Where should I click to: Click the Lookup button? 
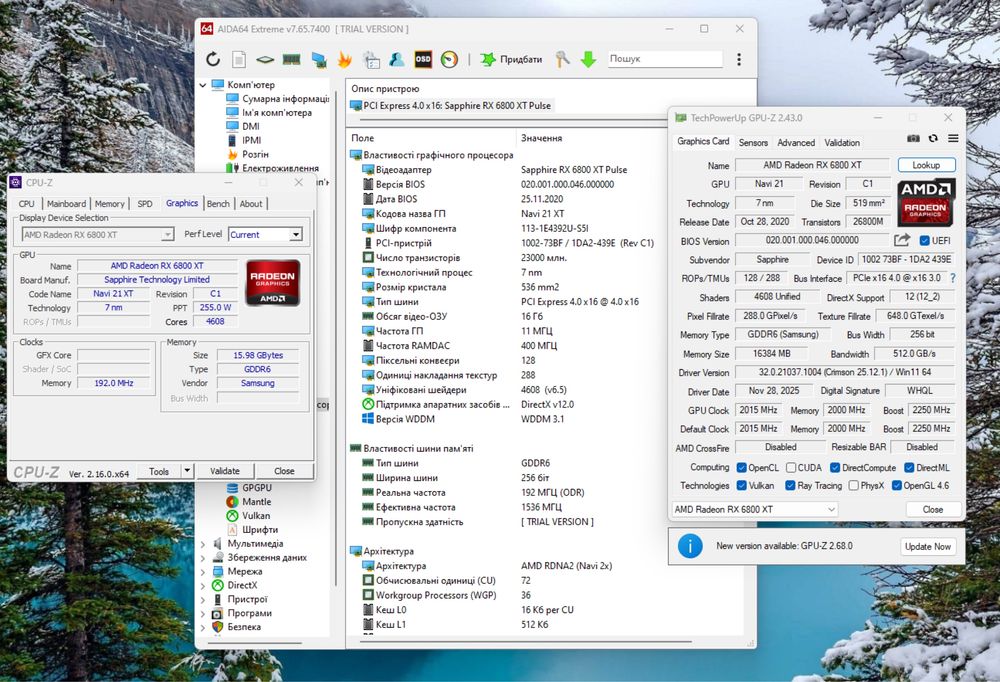(926, 165)
